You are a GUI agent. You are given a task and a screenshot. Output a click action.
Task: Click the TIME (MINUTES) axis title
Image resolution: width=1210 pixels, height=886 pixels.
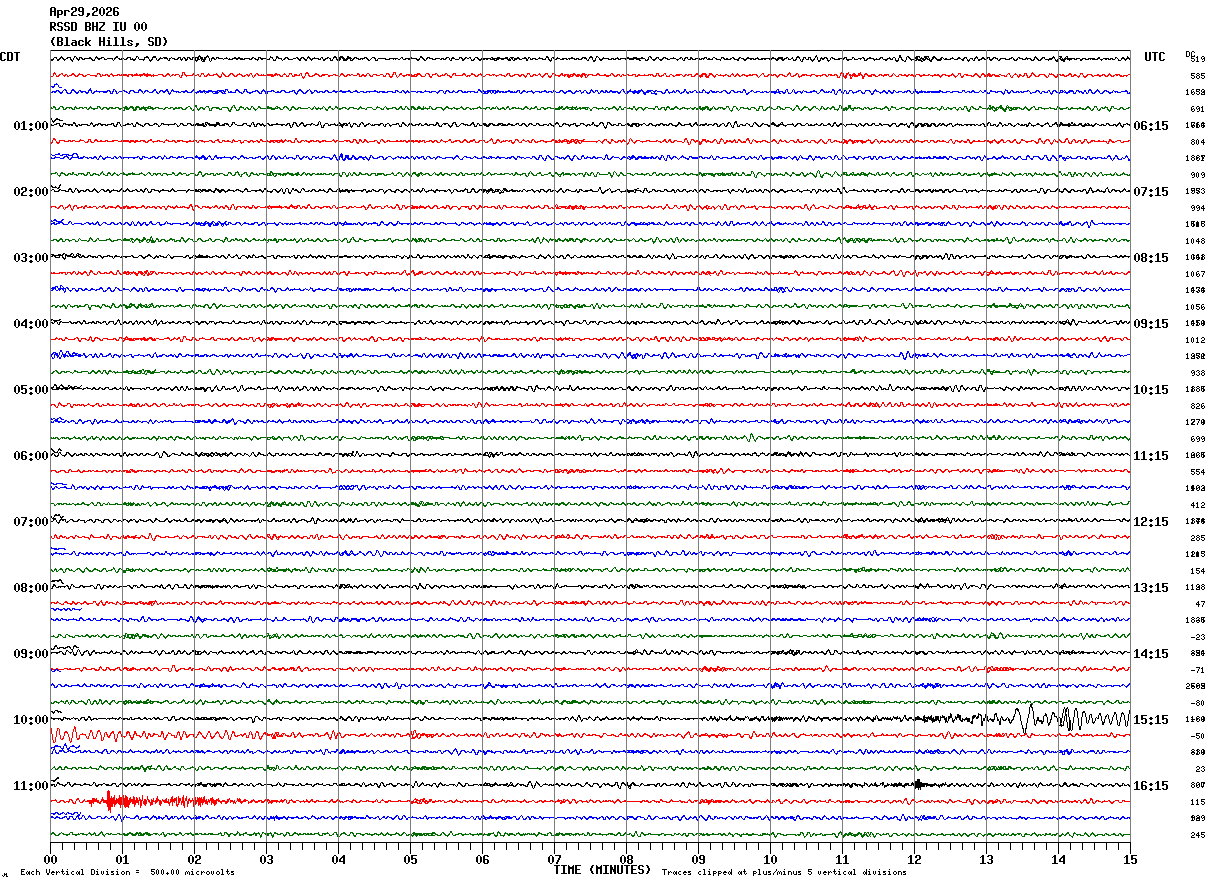[602, 870]
